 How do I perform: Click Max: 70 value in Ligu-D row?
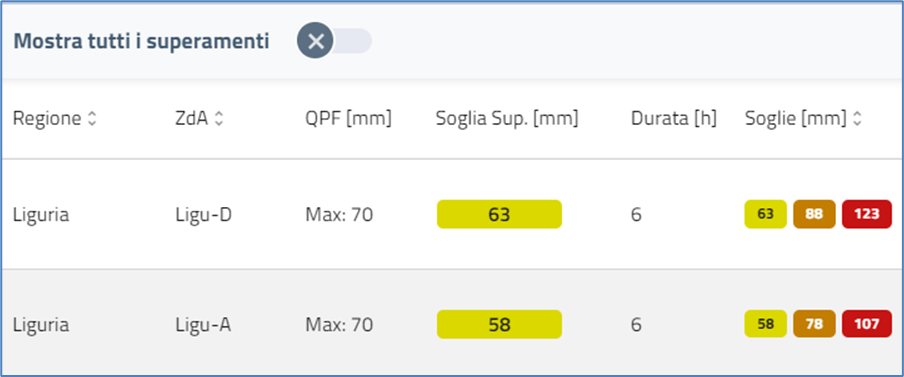click(x=339, y=215)
